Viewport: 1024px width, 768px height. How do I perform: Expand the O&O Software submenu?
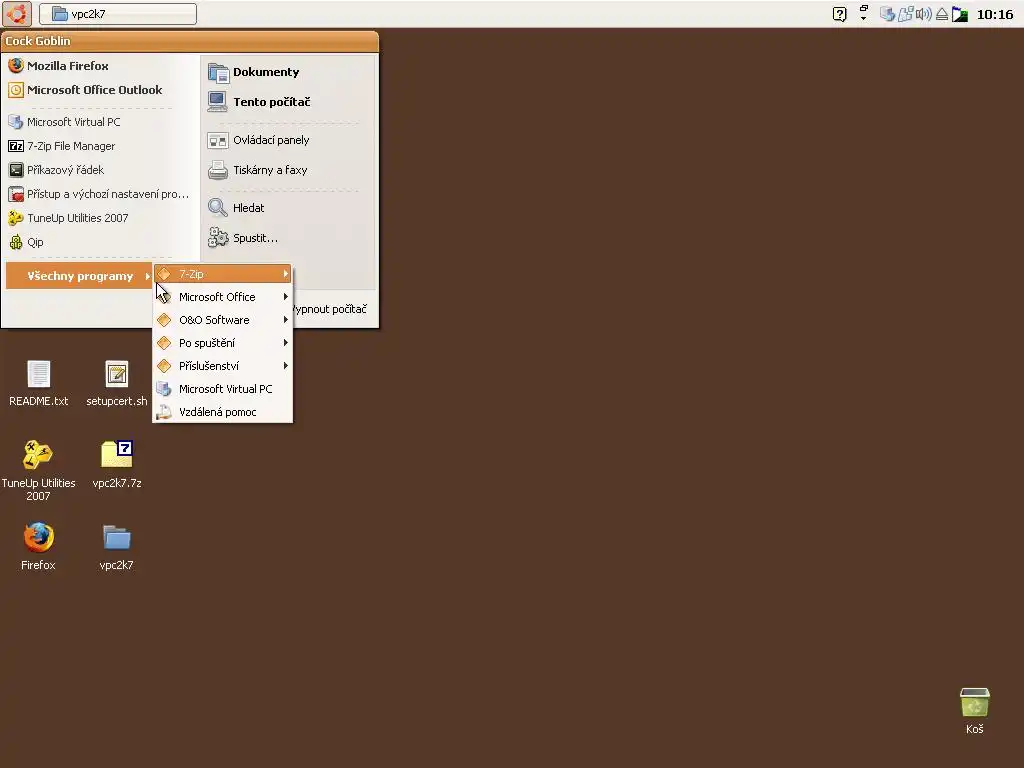click(x=223, y=320)
